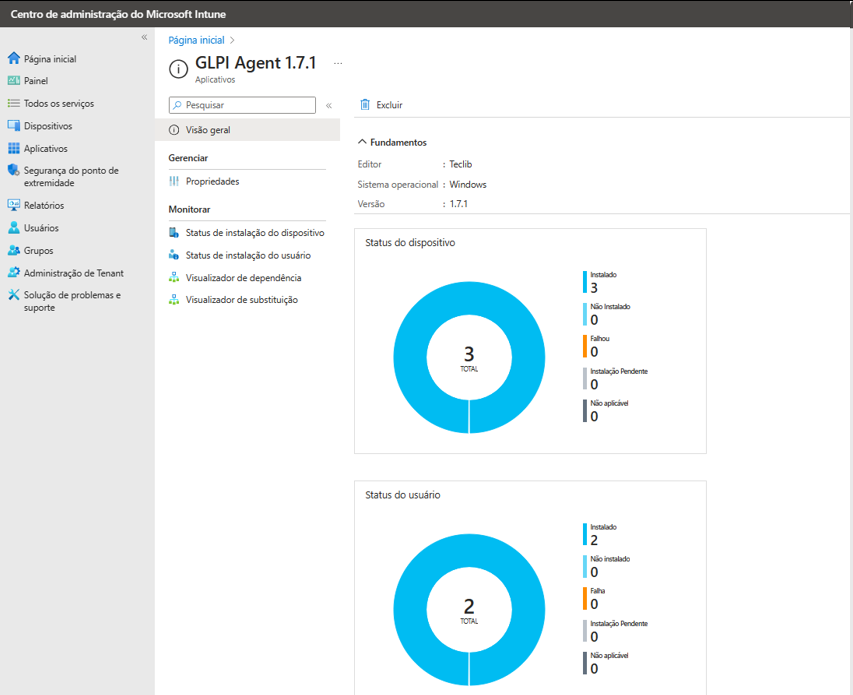Go to Relatórios in the sidebar
Screen dimensions: 853x695
pos(44,205)
